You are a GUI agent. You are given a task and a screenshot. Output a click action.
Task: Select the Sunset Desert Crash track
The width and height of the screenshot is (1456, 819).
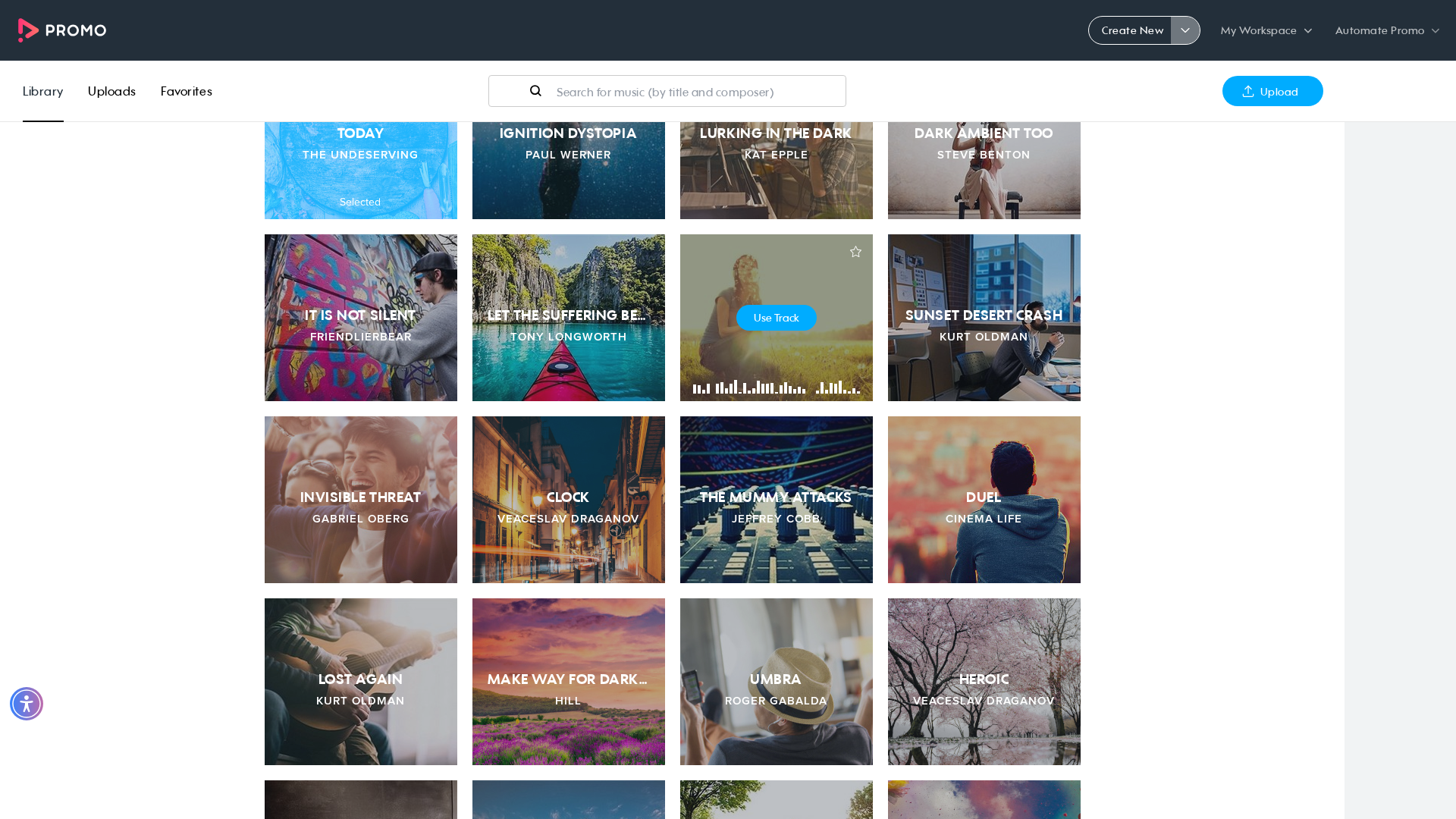point(984,318)
